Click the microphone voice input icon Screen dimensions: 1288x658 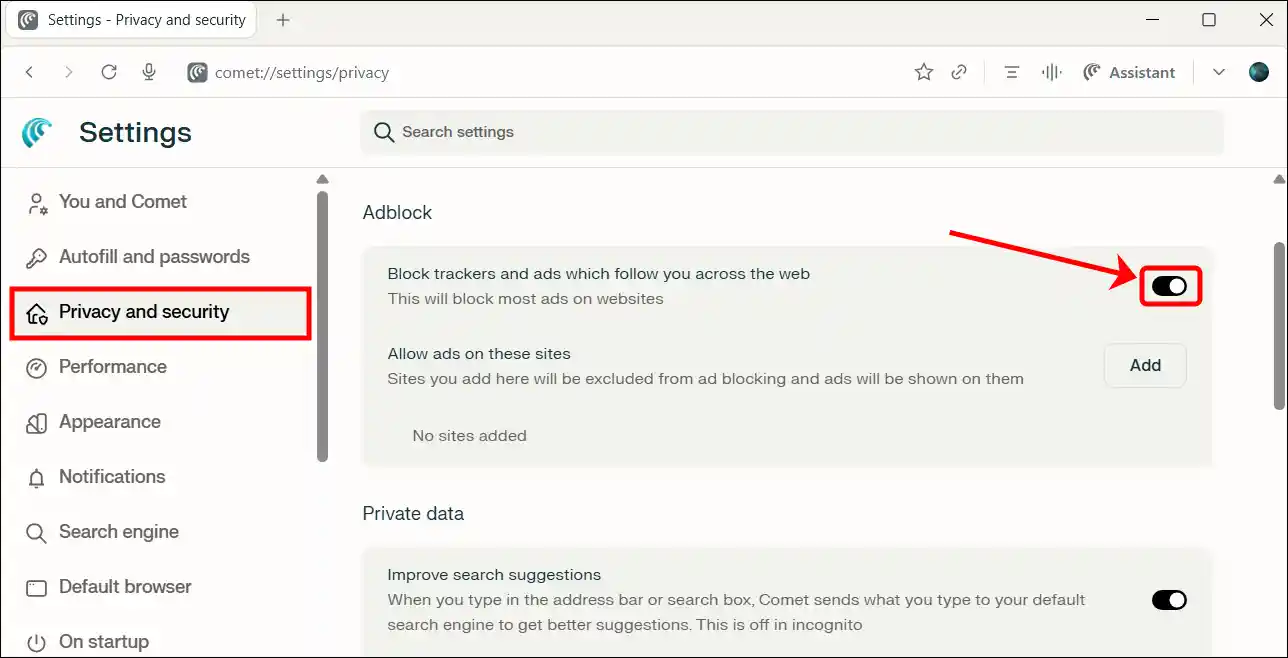[x=149, y=72]
